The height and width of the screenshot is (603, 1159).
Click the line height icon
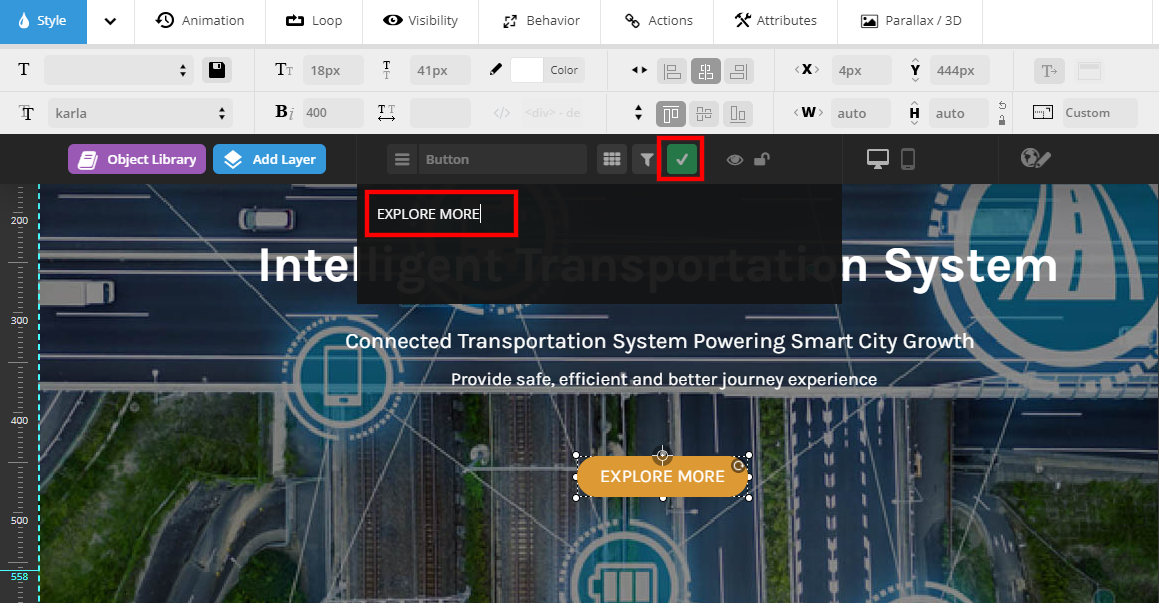(x=387, y=70)
